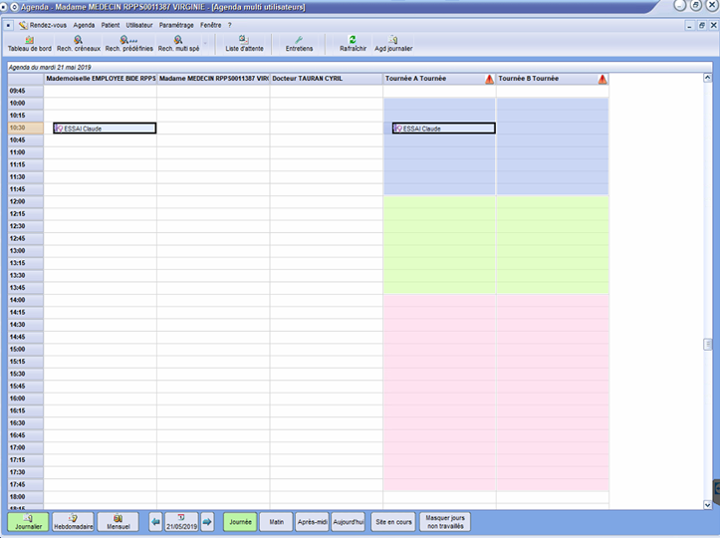
Task: Toggle the Matin time filter
Action: point(275,521)
